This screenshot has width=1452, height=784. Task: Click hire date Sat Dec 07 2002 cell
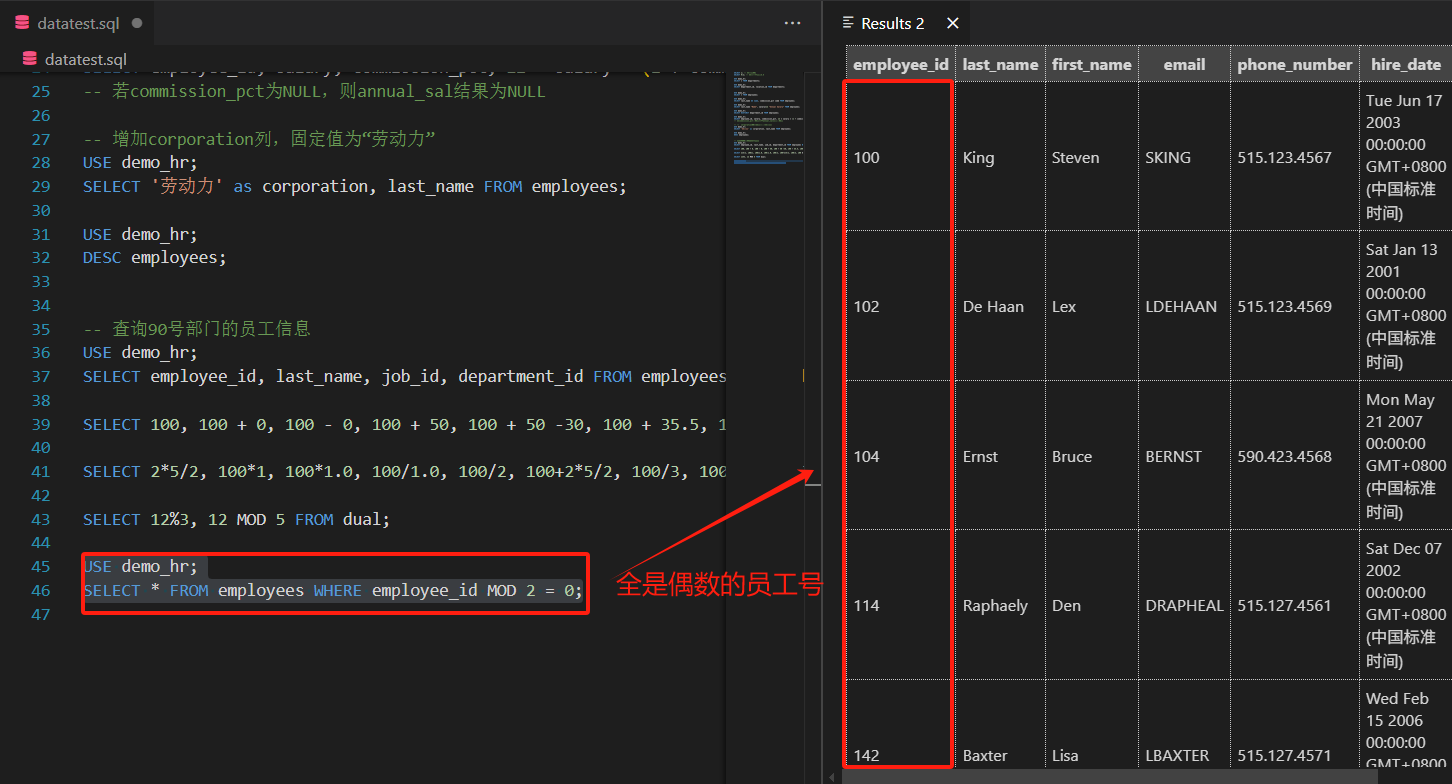pyautogui.click(x=1406, y=605)
